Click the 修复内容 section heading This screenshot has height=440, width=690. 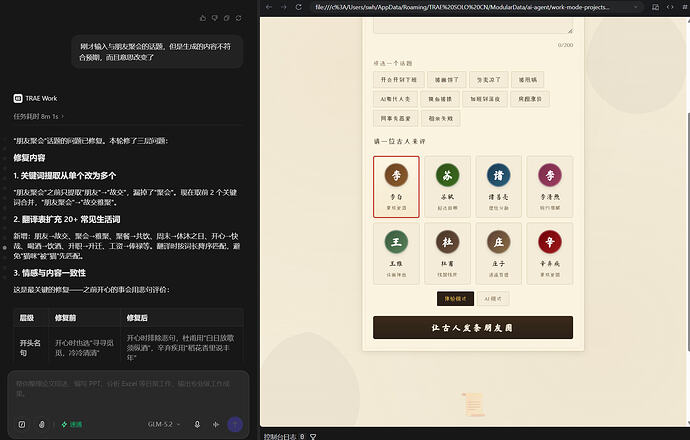[x=29, y=158]
